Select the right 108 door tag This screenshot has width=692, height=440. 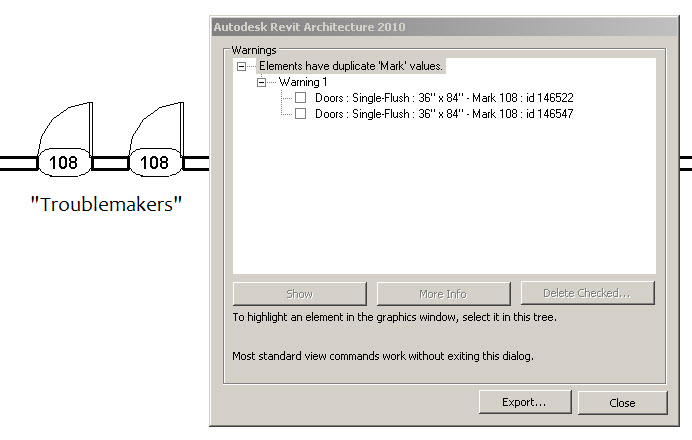point(155,162)
